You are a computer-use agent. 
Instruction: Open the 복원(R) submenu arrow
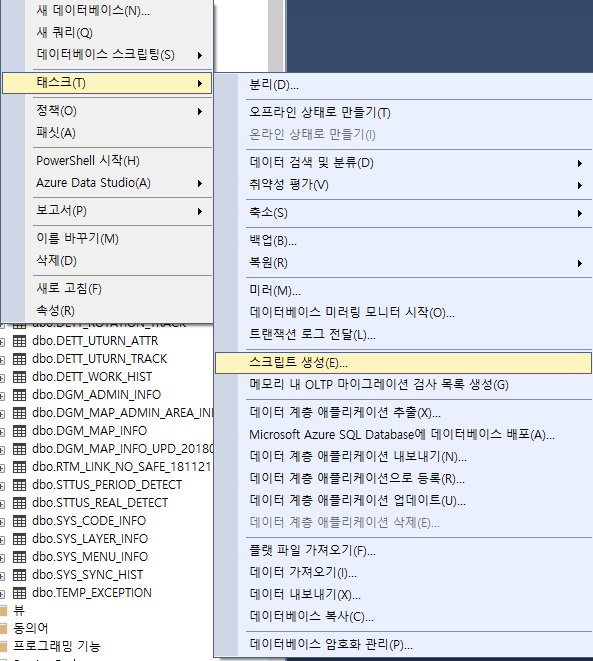click(580, 263)
